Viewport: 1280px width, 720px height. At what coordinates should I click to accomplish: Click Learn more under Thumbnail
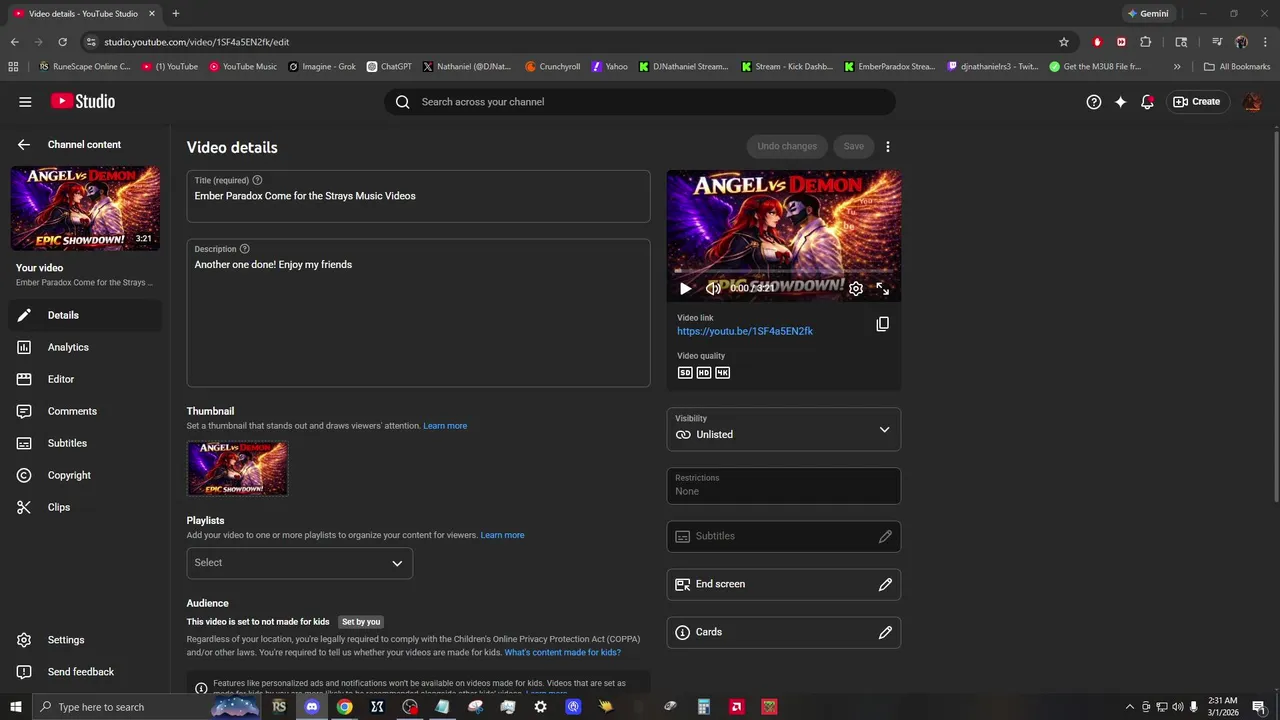[445, 426]
